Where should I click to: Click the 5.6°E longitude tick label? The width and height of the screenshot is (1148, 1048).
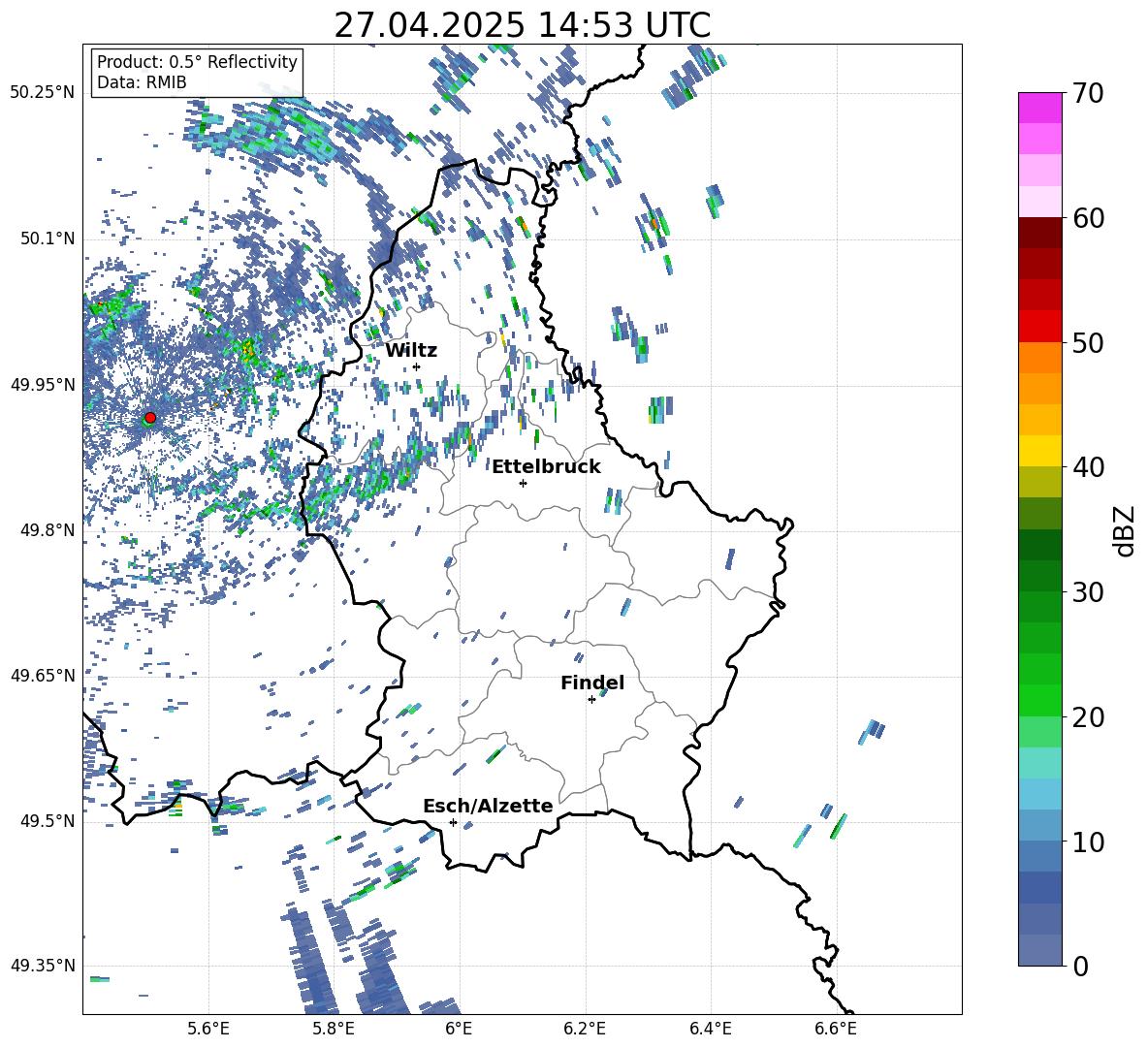(x=208, y=1030)
